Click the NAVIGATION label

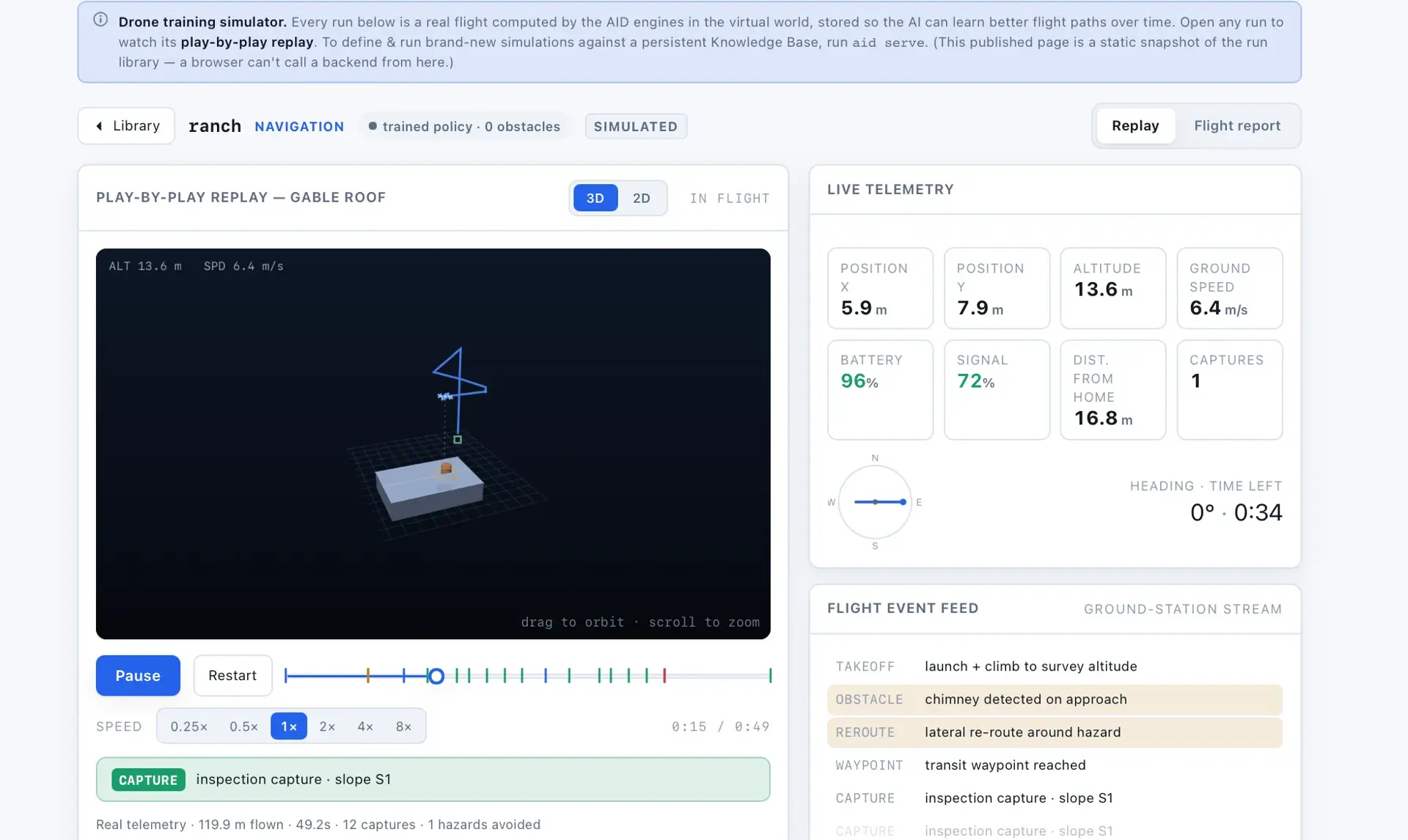tap(299, 126)
